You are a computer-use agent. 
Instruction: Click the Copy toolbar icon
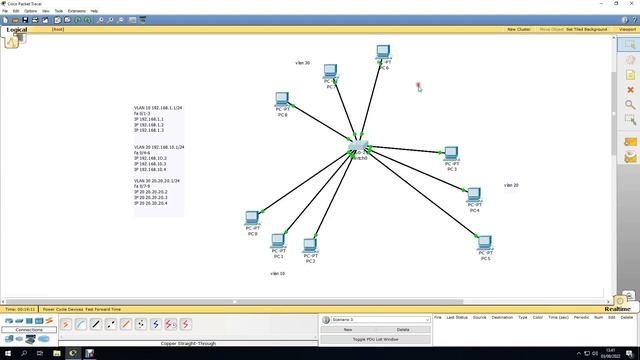58,20
